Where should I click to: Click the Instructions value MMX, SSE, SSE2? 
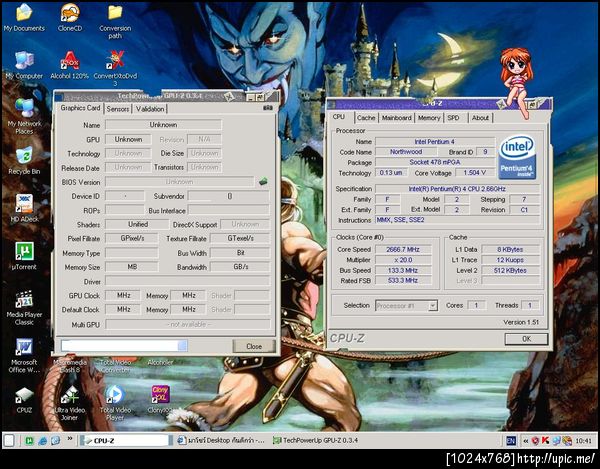(x=457, y=220)
